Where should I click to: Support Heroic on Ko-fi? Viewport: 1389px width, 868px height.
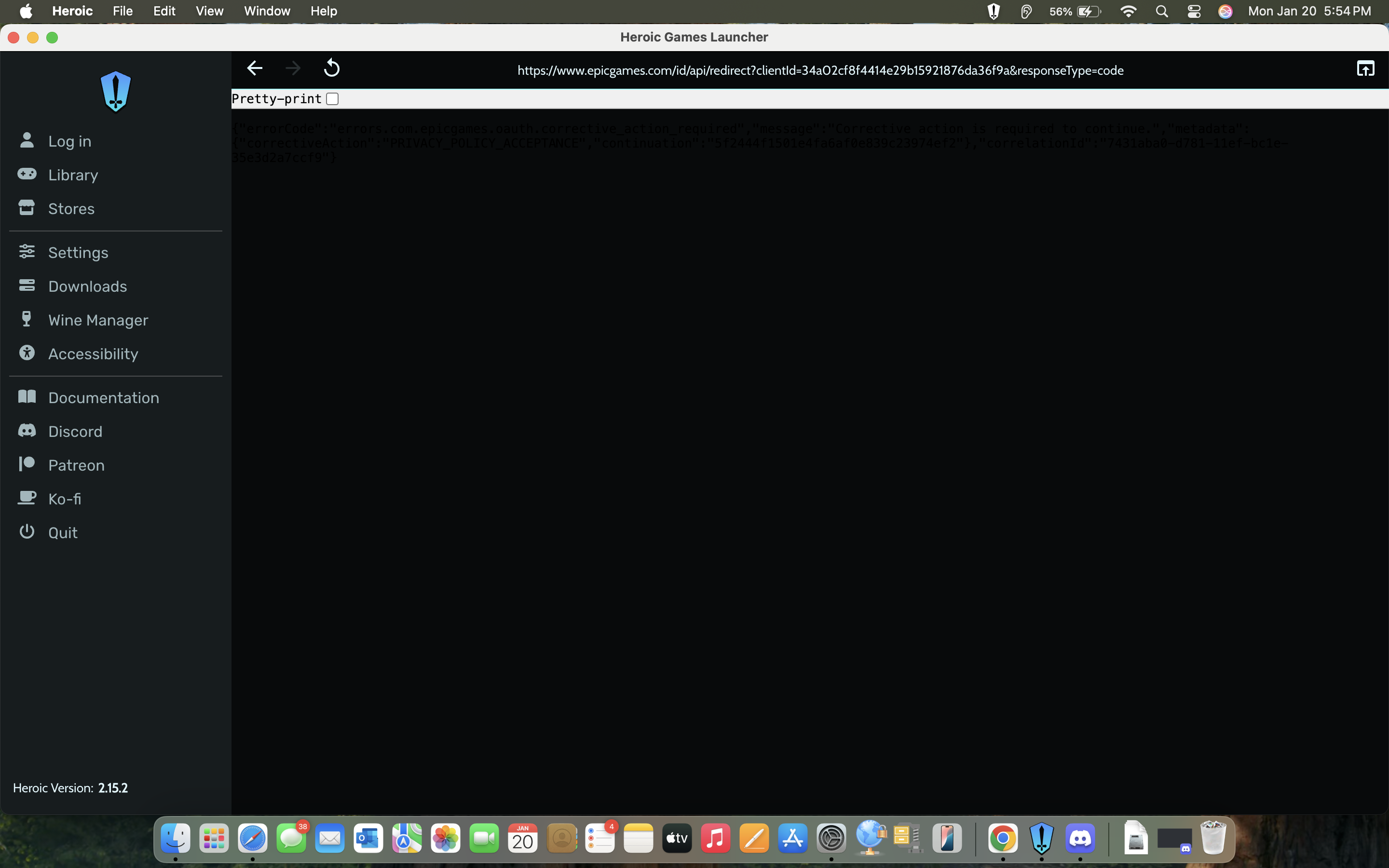coord(64,498)
